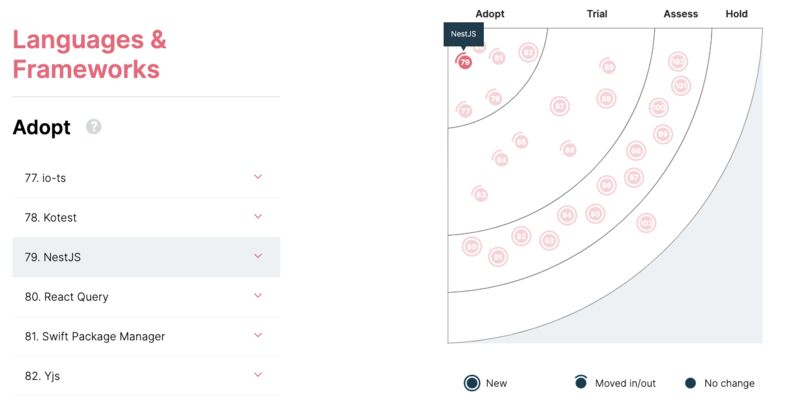Select blip 82 on the radar
800x414 pixels.
point(529,52)
